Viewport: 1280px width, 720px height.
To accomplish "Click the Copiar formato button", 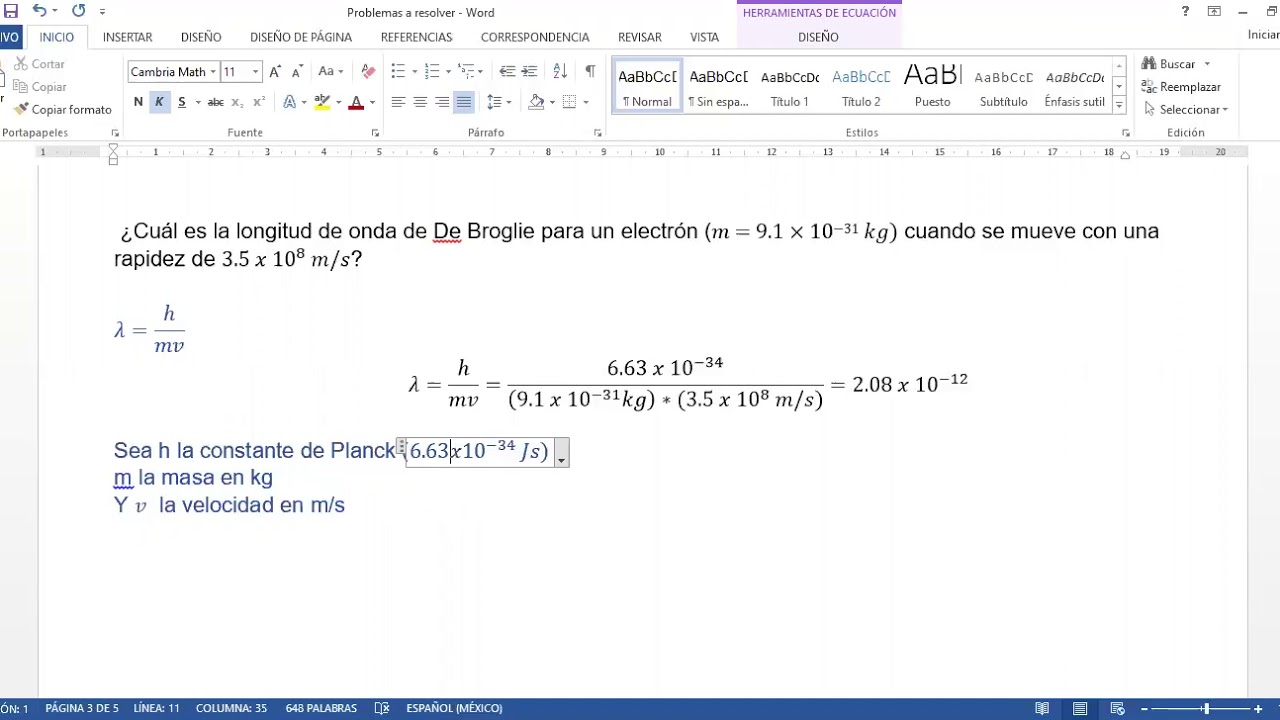I will 63,109.
